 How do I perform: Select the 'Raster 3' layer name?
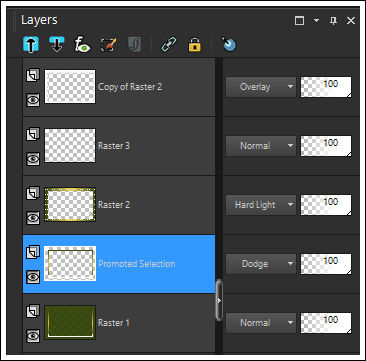coord(114,146)
